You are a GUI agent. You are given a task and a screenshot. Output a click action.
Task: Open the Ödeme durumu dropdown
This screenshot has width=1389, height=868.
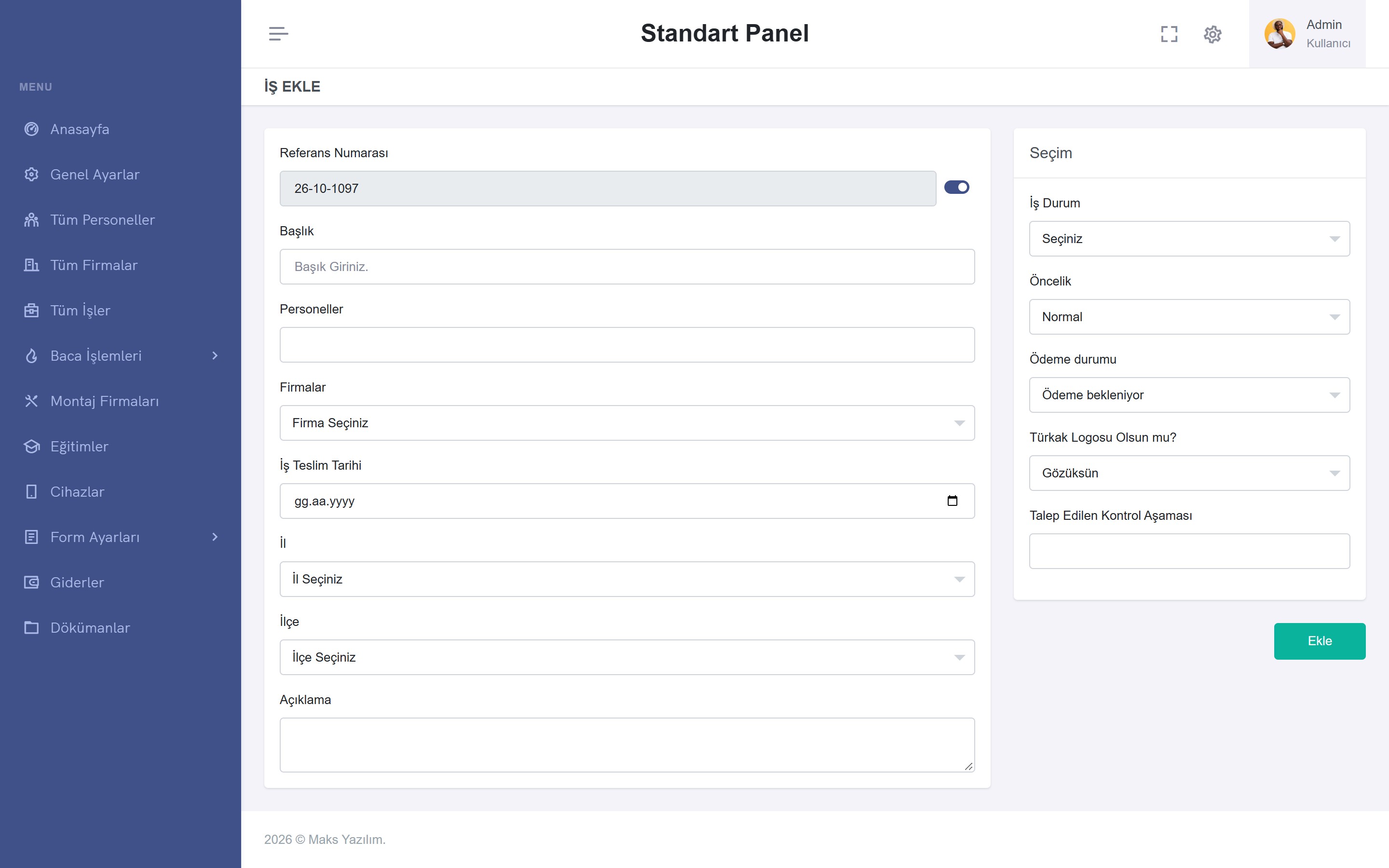[1189, 395]
